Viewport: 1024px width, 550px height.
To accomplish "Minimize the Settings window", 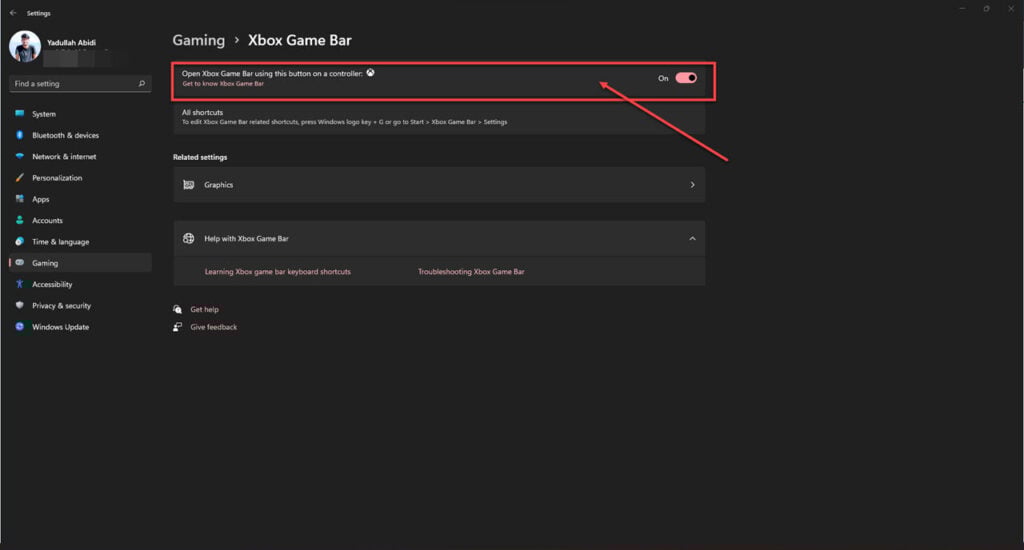I will (962, 8).
